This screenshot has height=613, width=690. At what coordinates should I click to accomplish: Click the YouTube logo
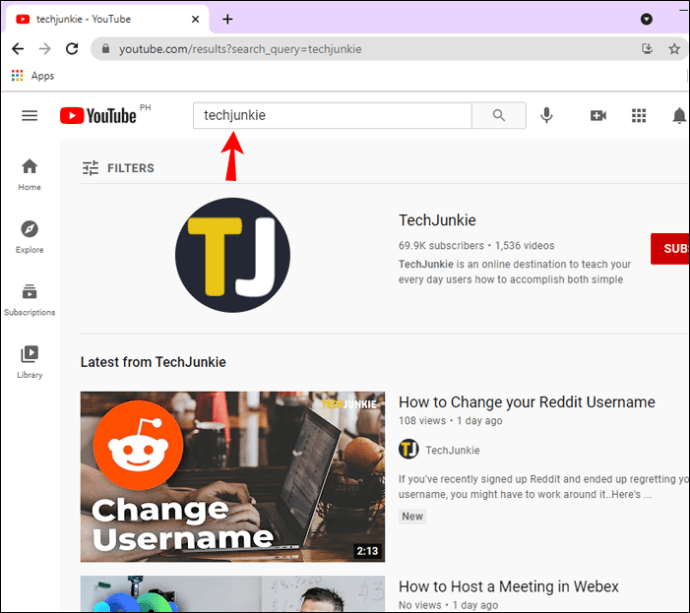pos(99,115)
